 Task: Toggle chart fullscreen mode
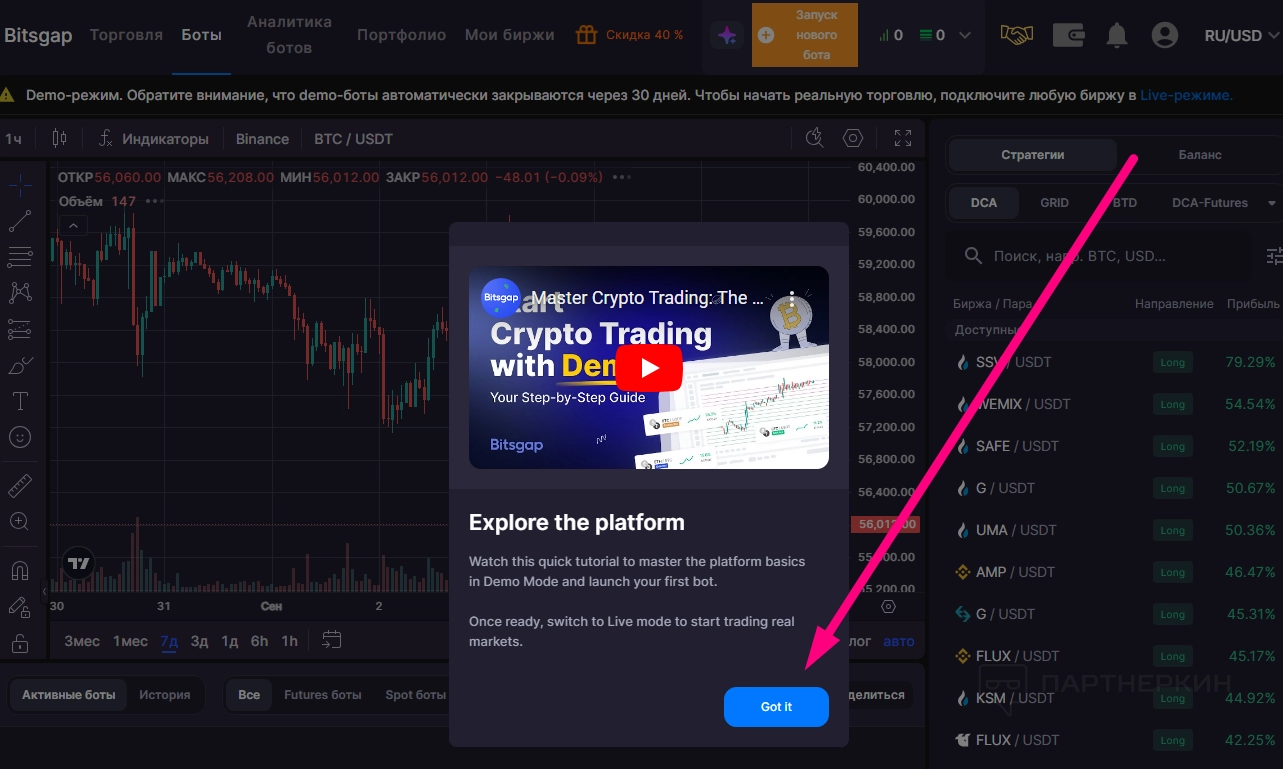tap(902, 138)
